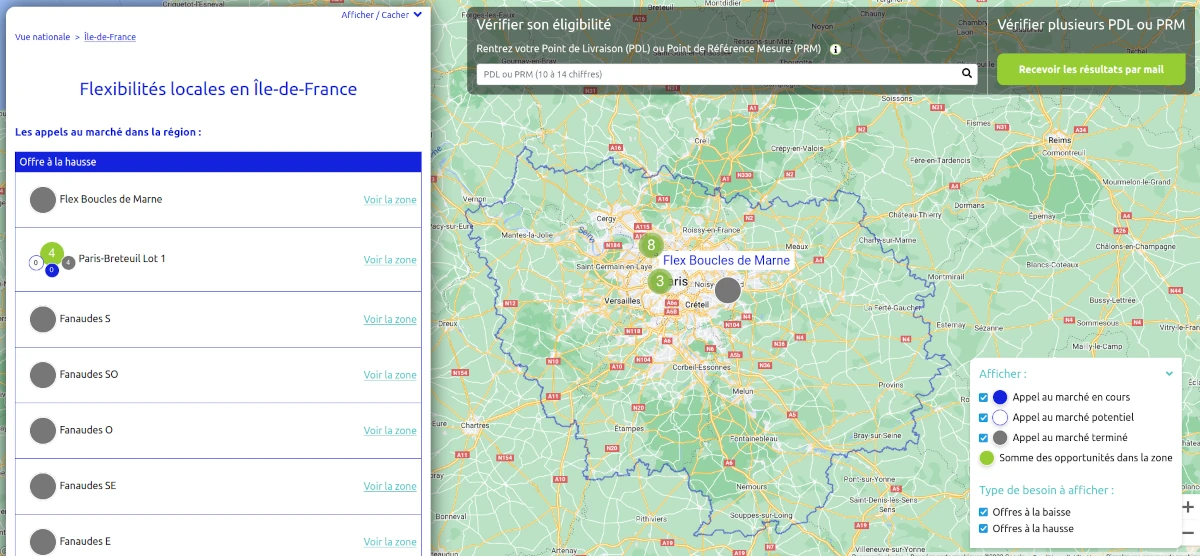Click green cluster marker 8 on map

(651, 244)
